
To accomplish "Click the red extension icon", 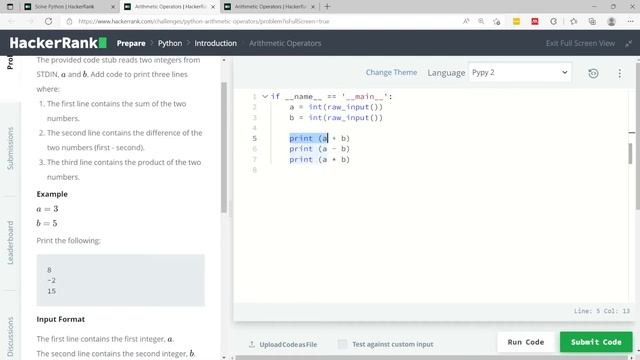I will click(535, 21).
